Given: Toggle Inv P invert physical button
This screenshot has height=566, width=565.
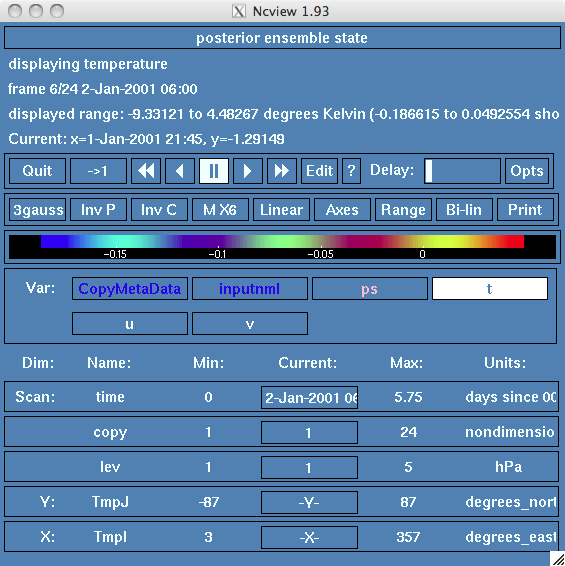Looking at the screenshot, I should pos(98,209).
